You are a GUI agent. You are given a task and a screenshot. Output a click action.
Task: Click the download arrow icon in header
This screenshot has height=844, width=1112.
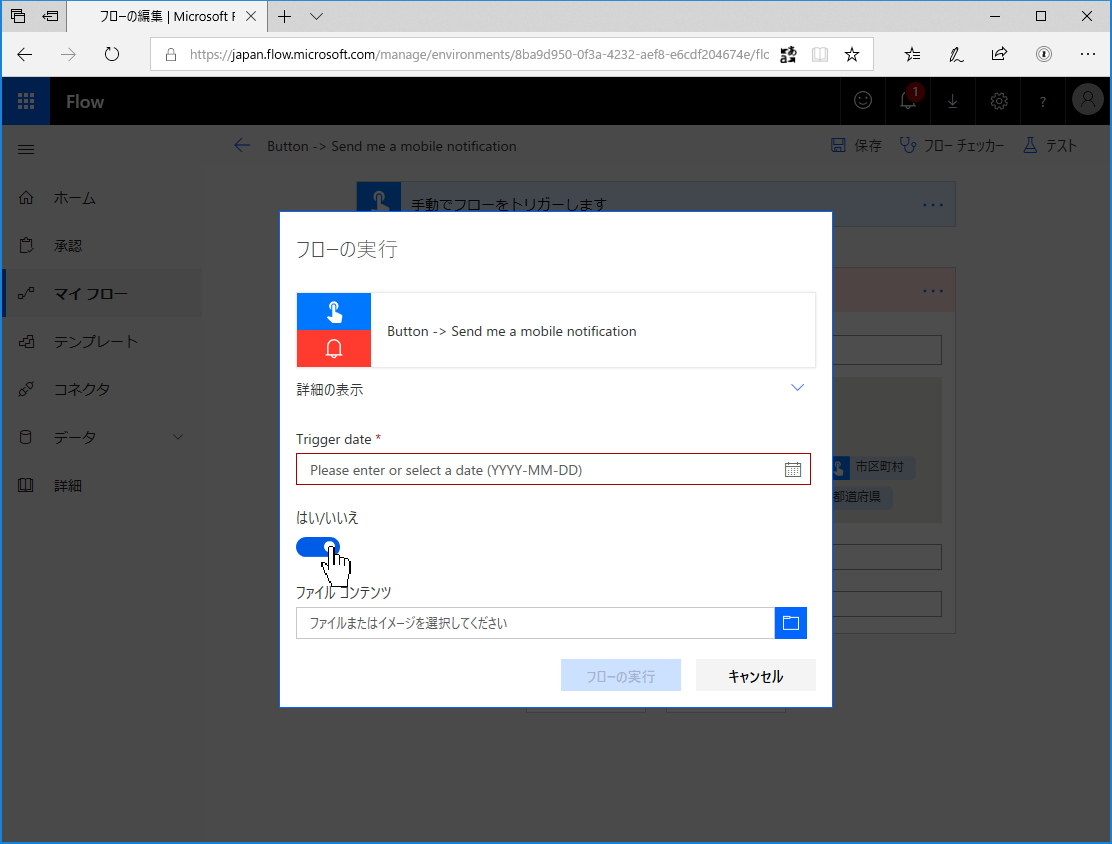[x=952, y=101]
